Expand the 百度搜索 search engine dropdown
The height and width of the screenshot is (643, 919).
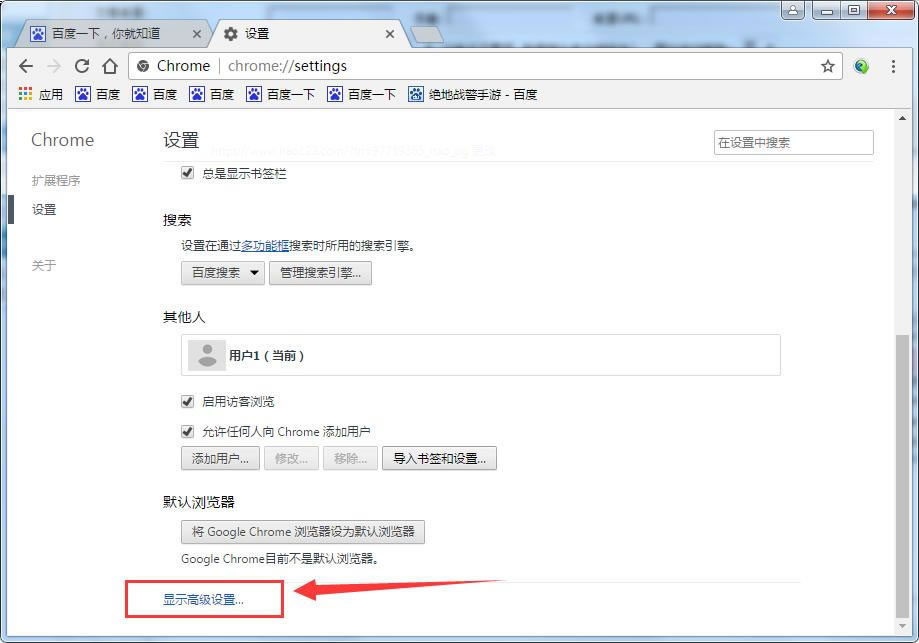[x=222, y=273]
